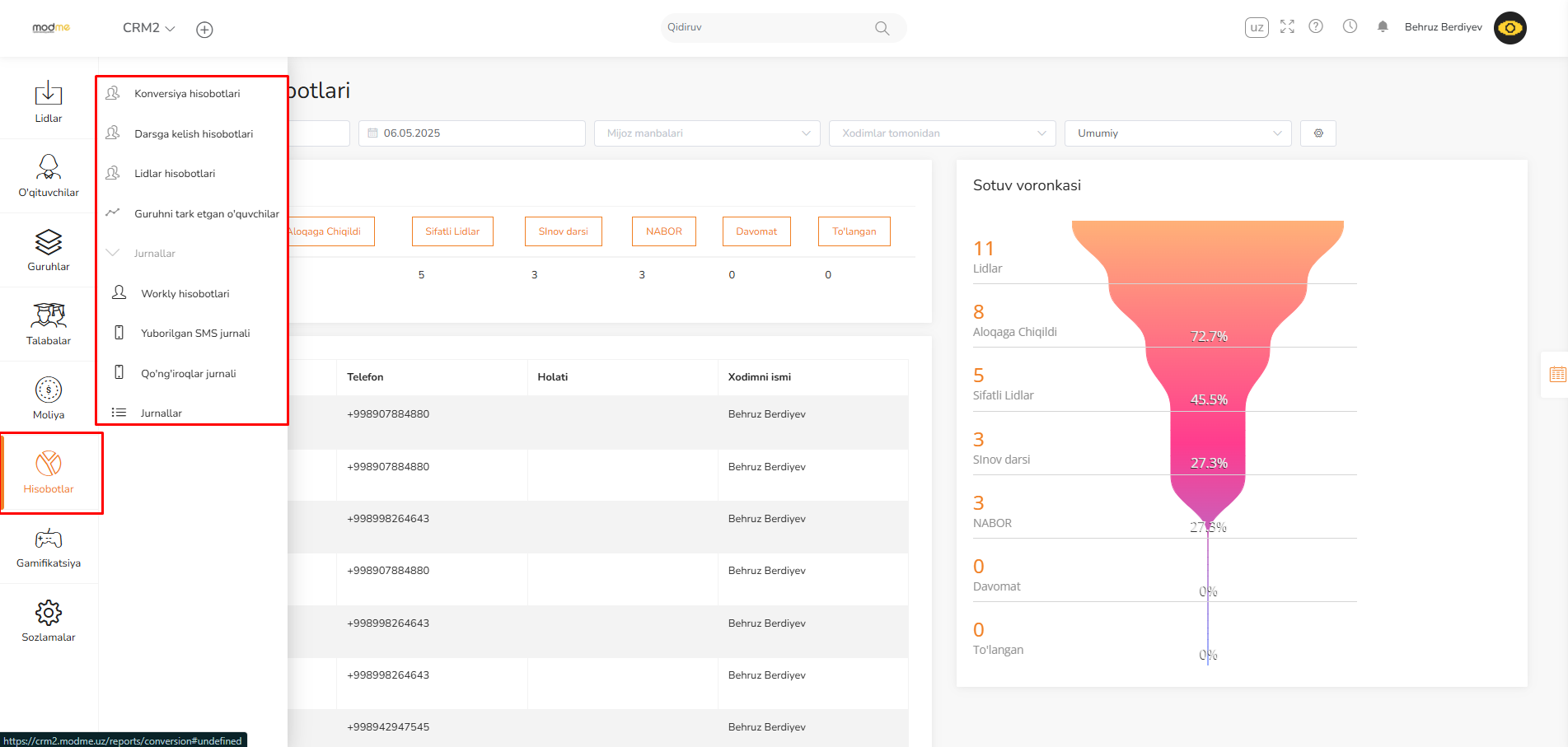Viewport: 1568px width, 747px height.
Task: Switch language with the UZ toggle
Action: coord(1257,27)
